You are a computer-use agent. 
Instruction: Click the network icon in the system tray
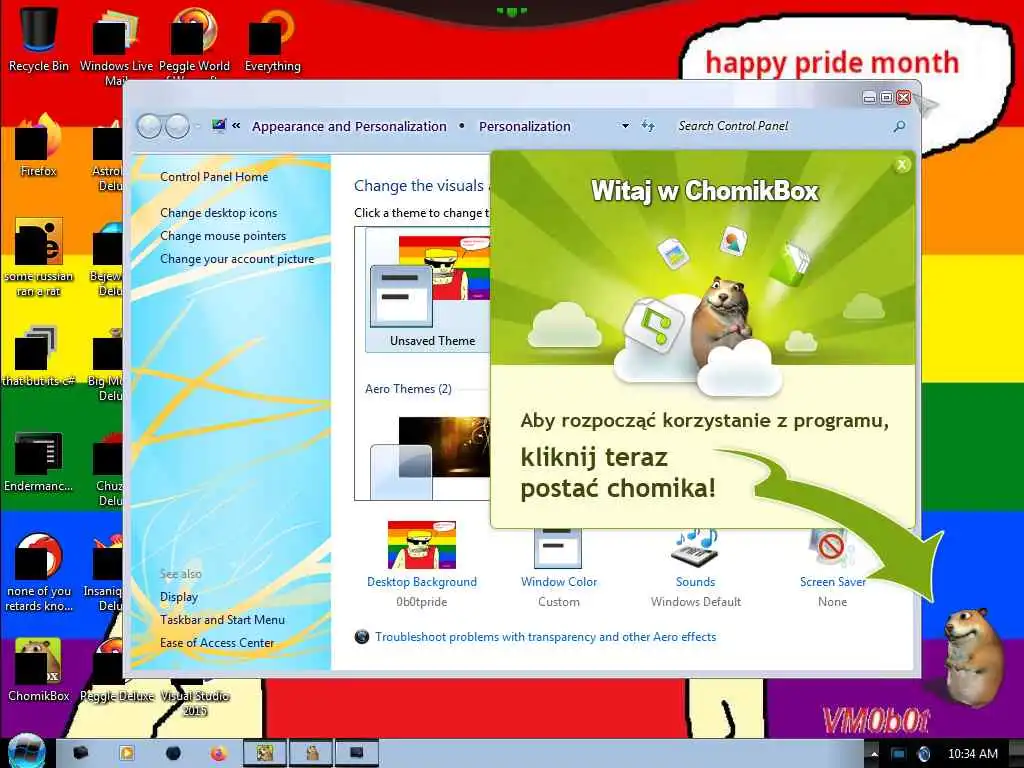tap(899, 754)
